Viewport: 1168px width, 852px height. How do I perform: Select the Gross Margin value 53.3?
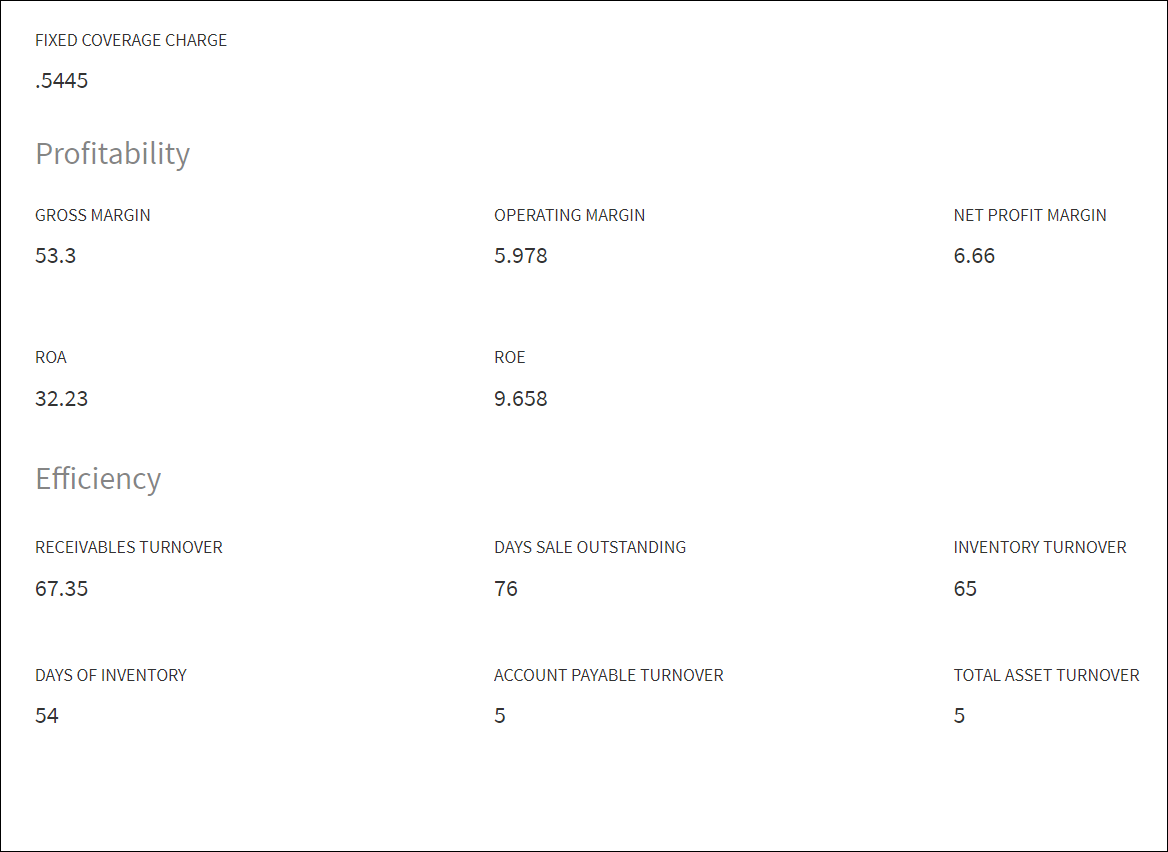coord(55,255)
